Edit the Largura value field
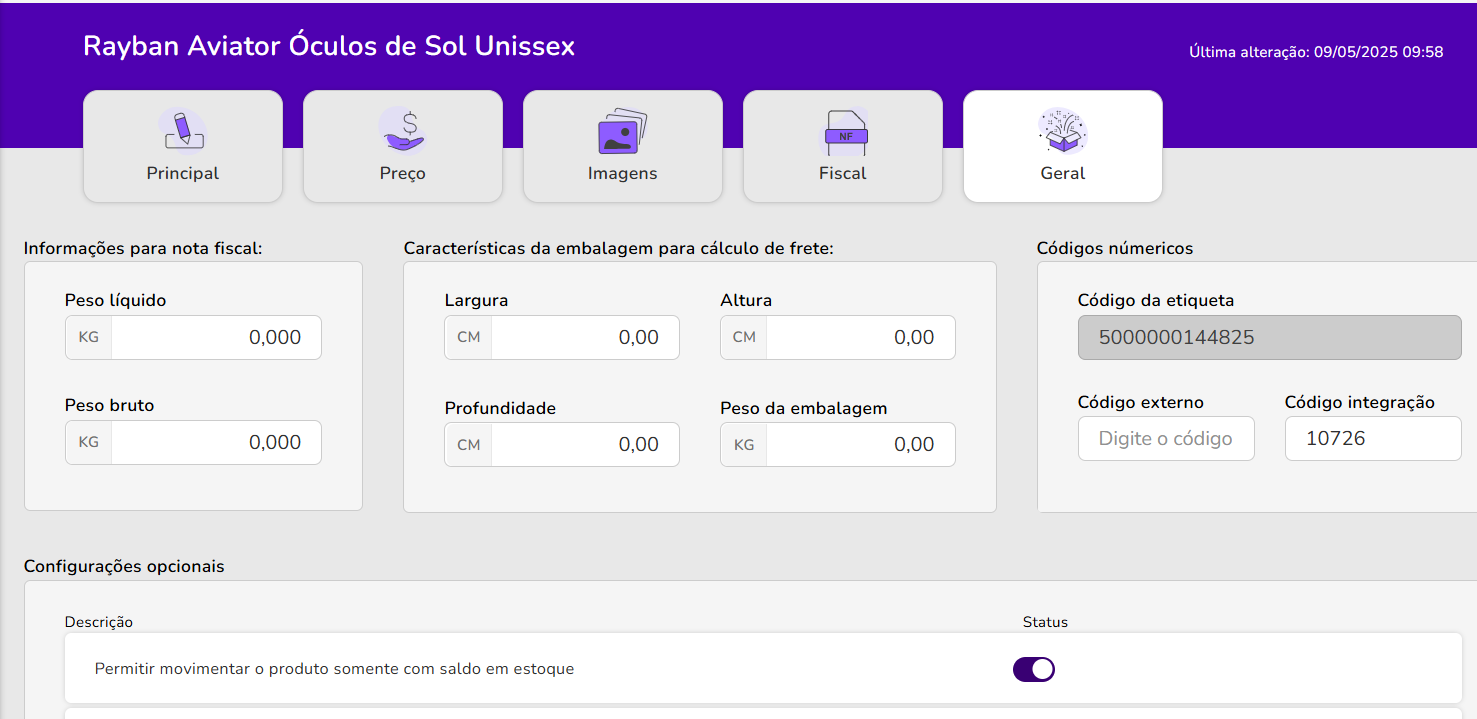 (x=585, y=338)
